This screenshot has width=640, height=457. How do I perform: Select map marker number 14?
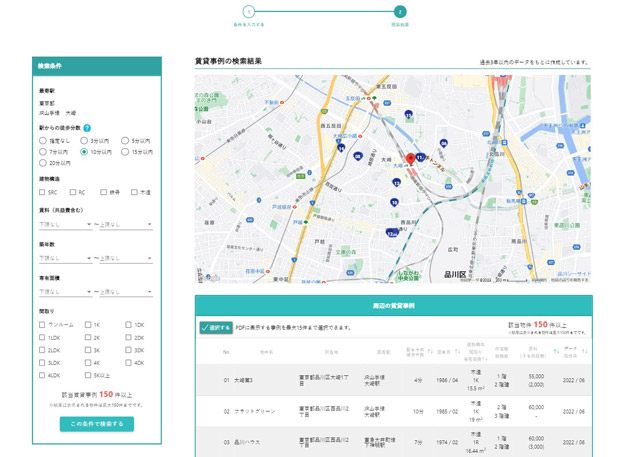(x=341, y=148)
